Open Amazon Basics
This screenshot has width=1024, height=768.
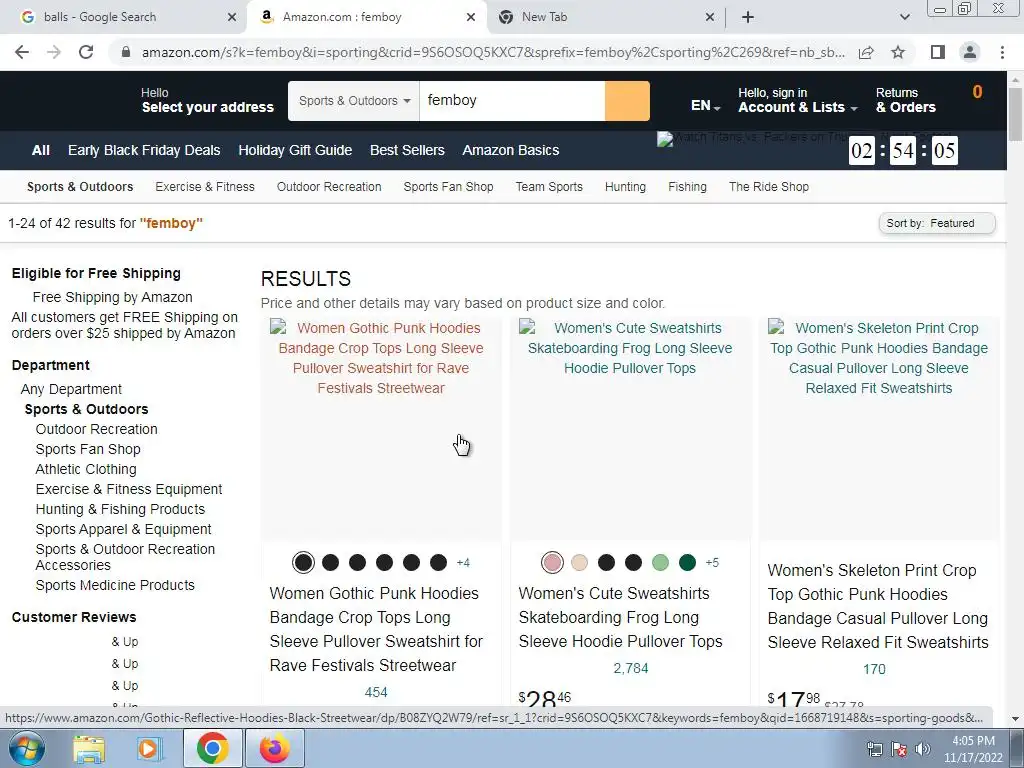coord(511,150)
